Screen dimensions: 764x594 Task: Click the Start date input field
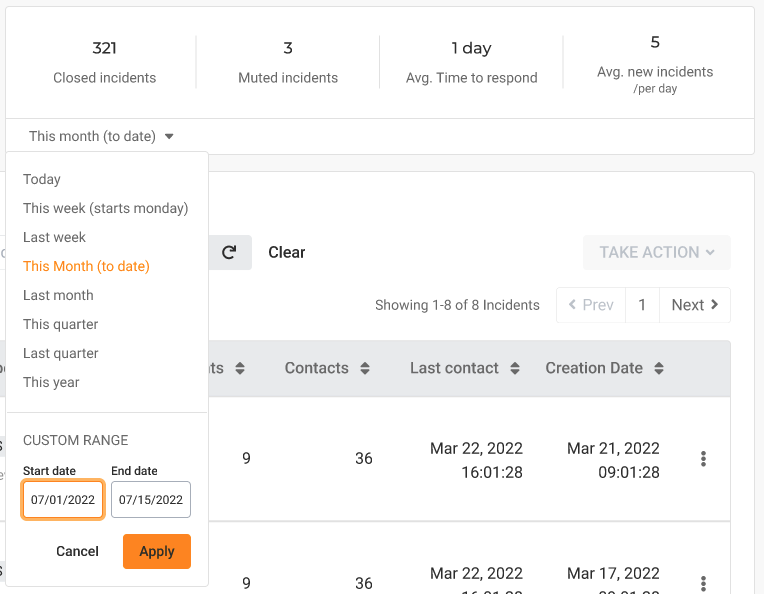[63, 500]
